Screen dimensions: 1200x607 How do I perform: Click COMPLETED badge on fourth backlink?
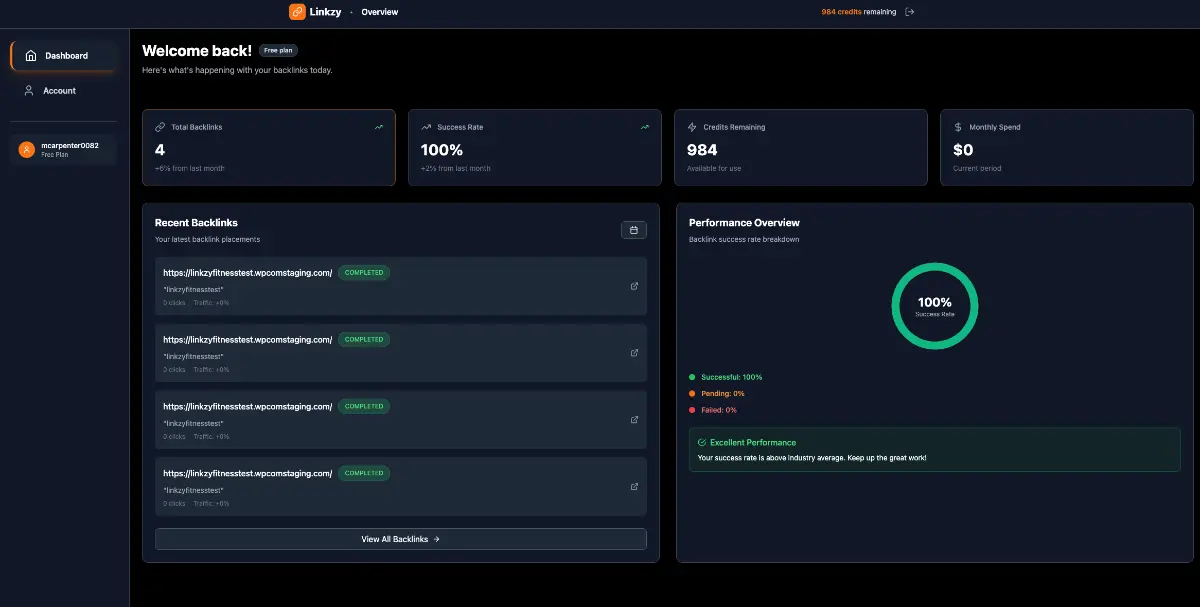[x=364, y=473]
